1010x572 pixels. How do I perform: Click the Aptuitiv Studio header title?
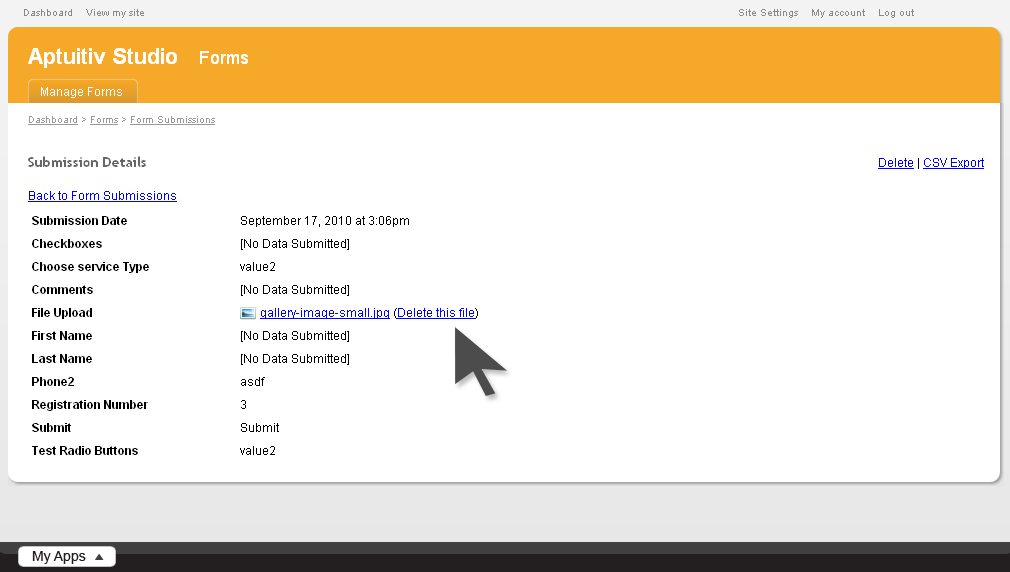pos(103,57)
